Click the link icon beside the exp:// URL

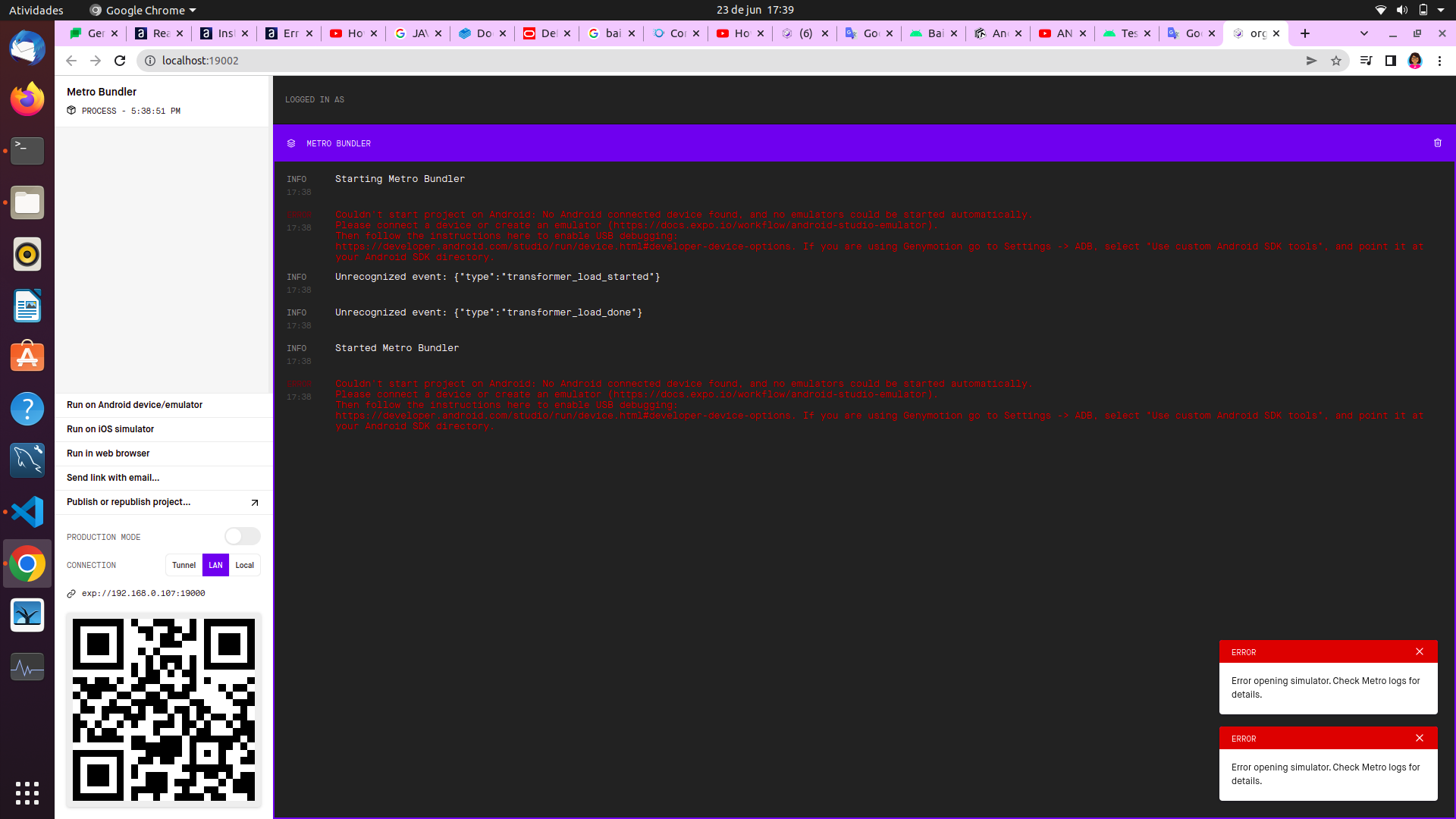pos(71,594)
